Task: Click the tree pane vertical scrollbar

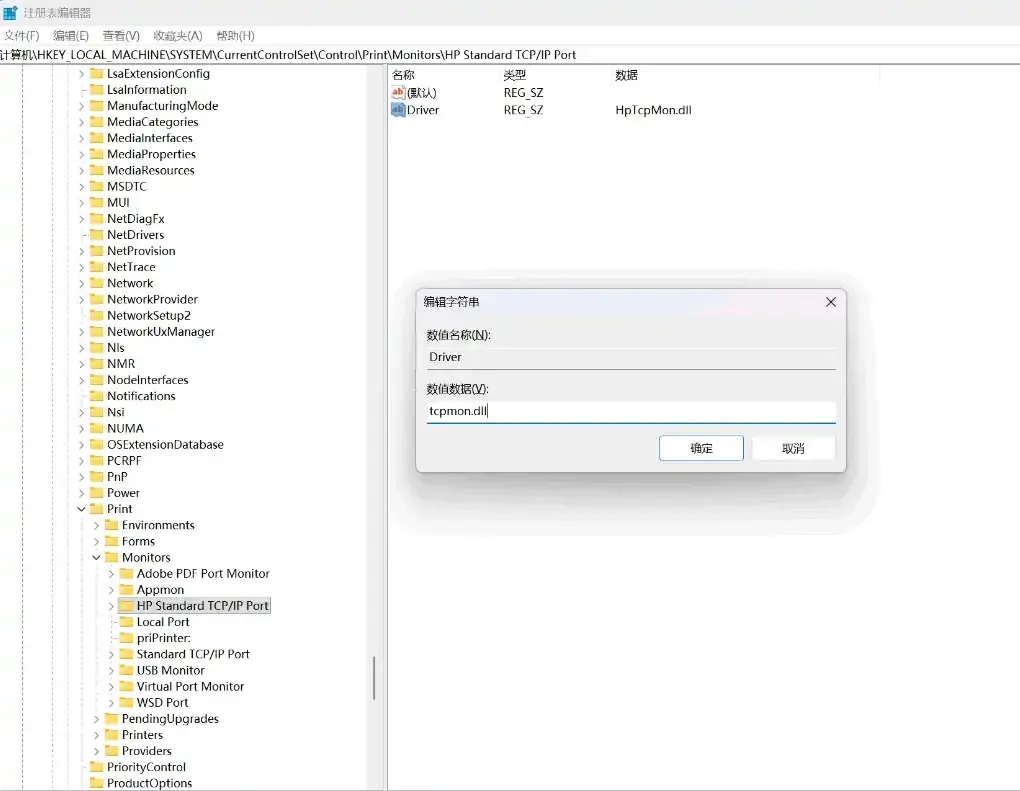Action: 374,678
